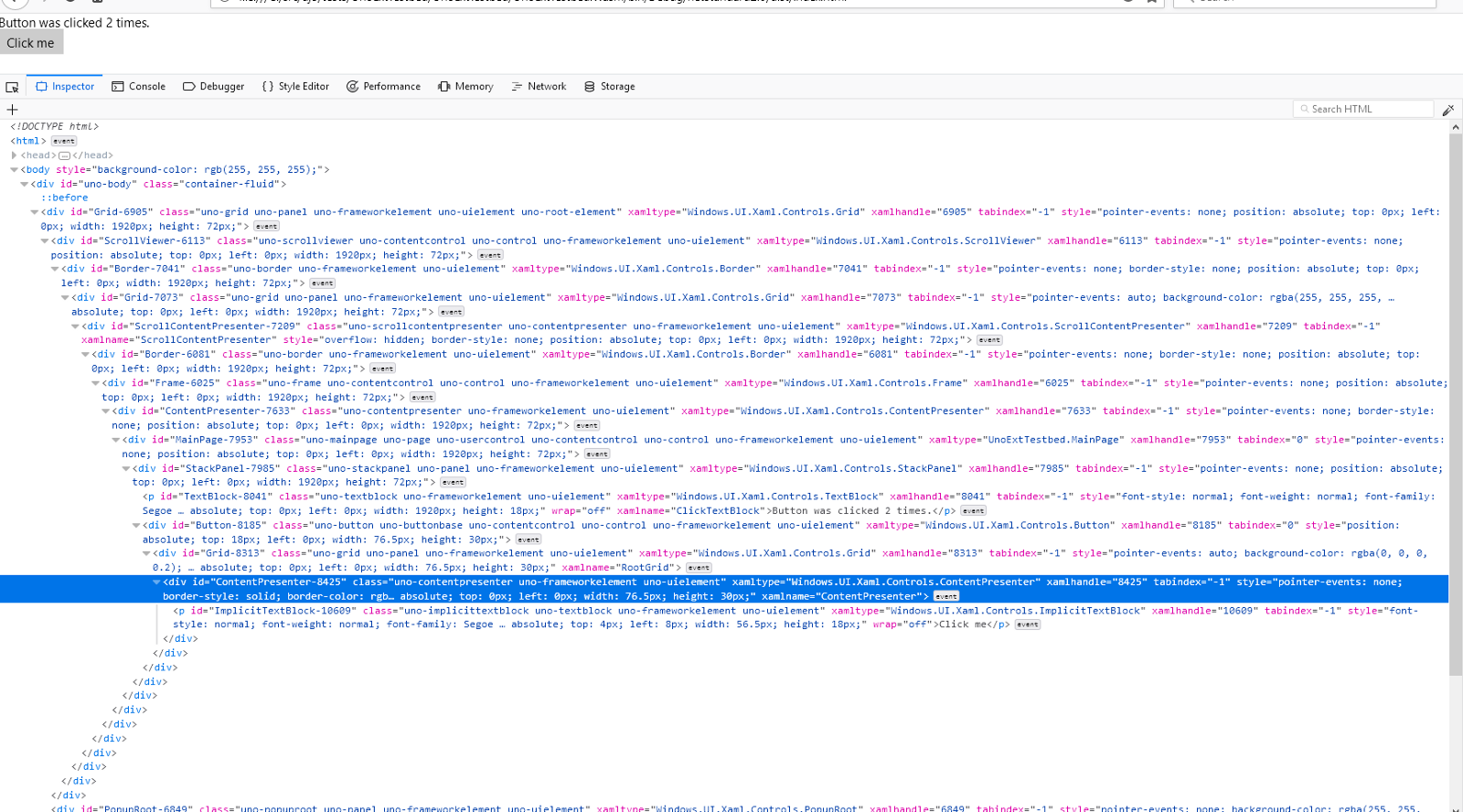
Task: Click the ellipsis badge inside the head element
Action: tap(64, 155)
